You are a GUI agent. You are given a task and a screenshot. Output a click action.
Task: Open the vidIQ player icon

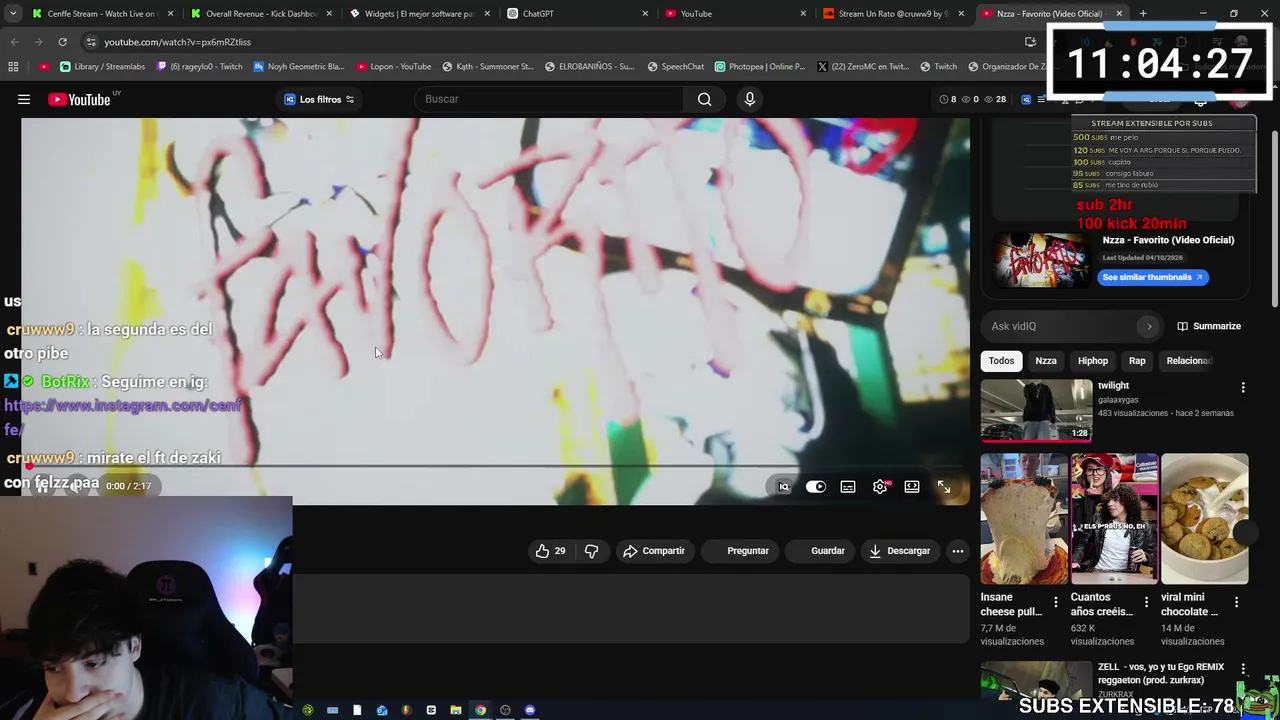[784, 487]
